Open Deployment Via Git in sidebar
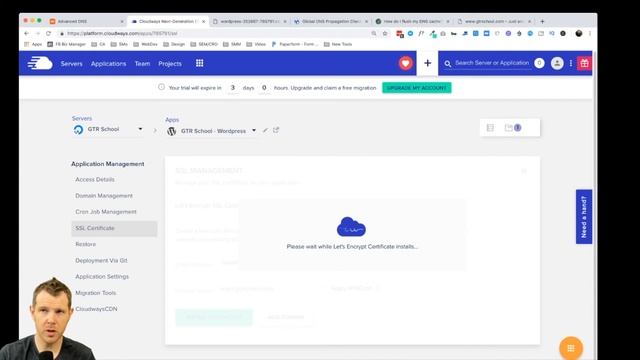This screenshot has width=640, height=360. point(101,260)
